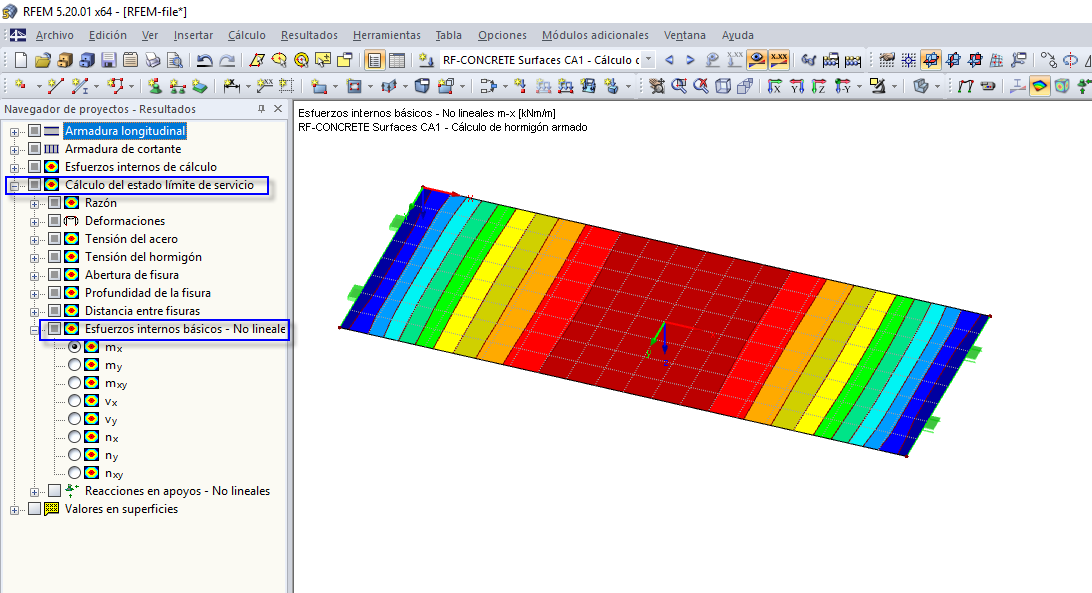The height and width of the screenshot is (593, 1092).
Task: Show result values with the x.xx icon
Action: (779, 60)
